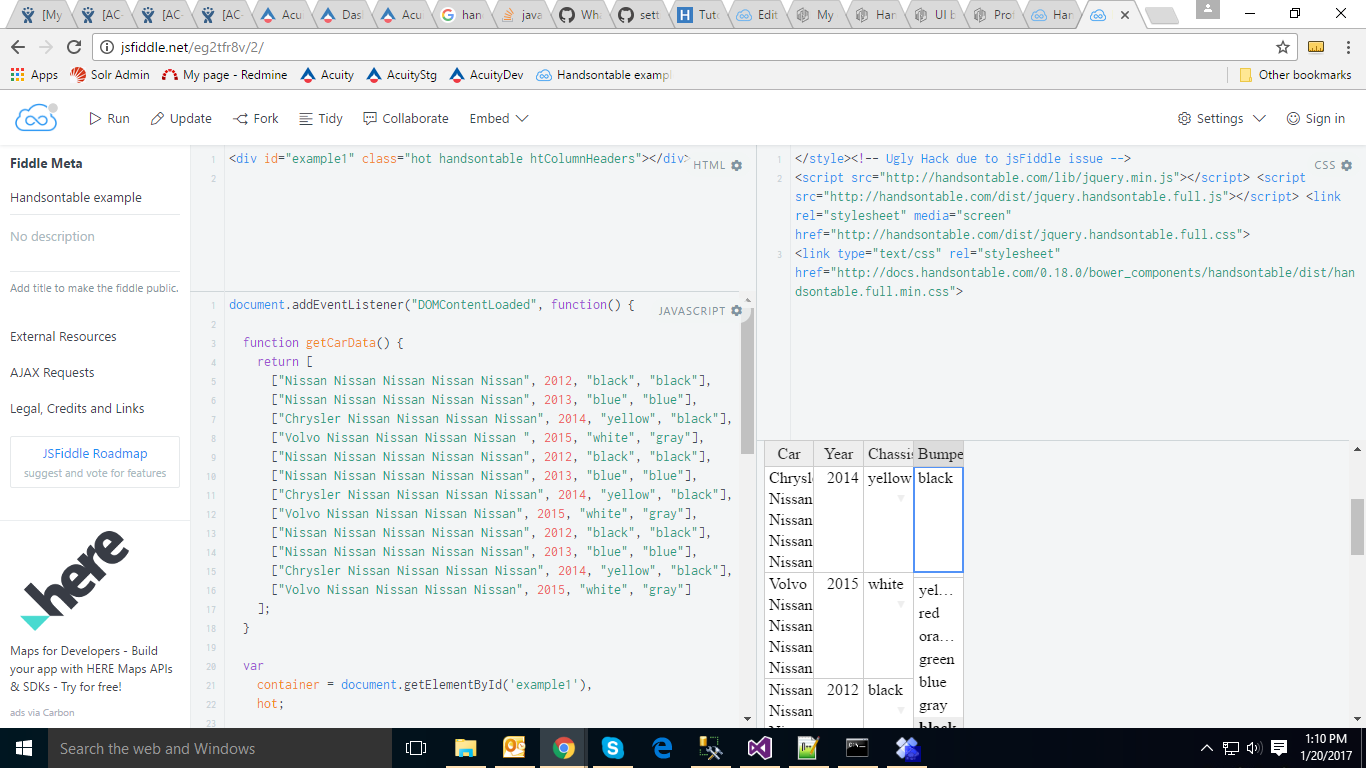This screenshot has width=1366, height=768.
Task: Click the result pane vertical scrollbar
Action: click(1357, 527)
